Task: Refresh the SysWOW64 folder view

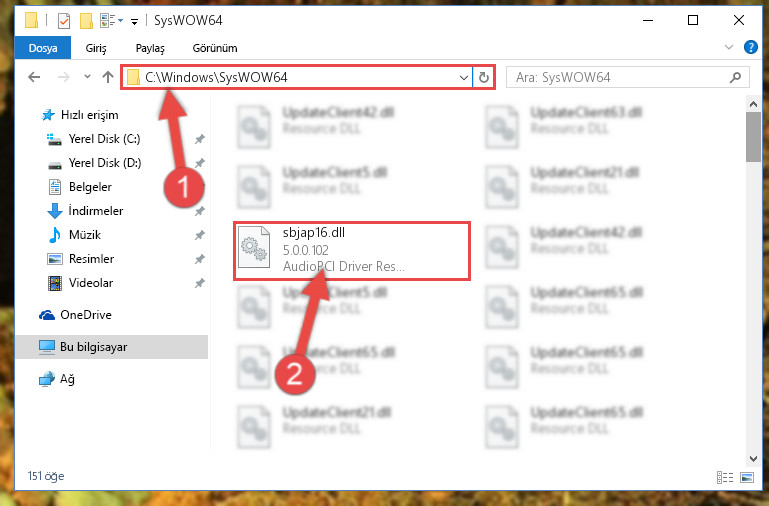Action: pos(484,77)
